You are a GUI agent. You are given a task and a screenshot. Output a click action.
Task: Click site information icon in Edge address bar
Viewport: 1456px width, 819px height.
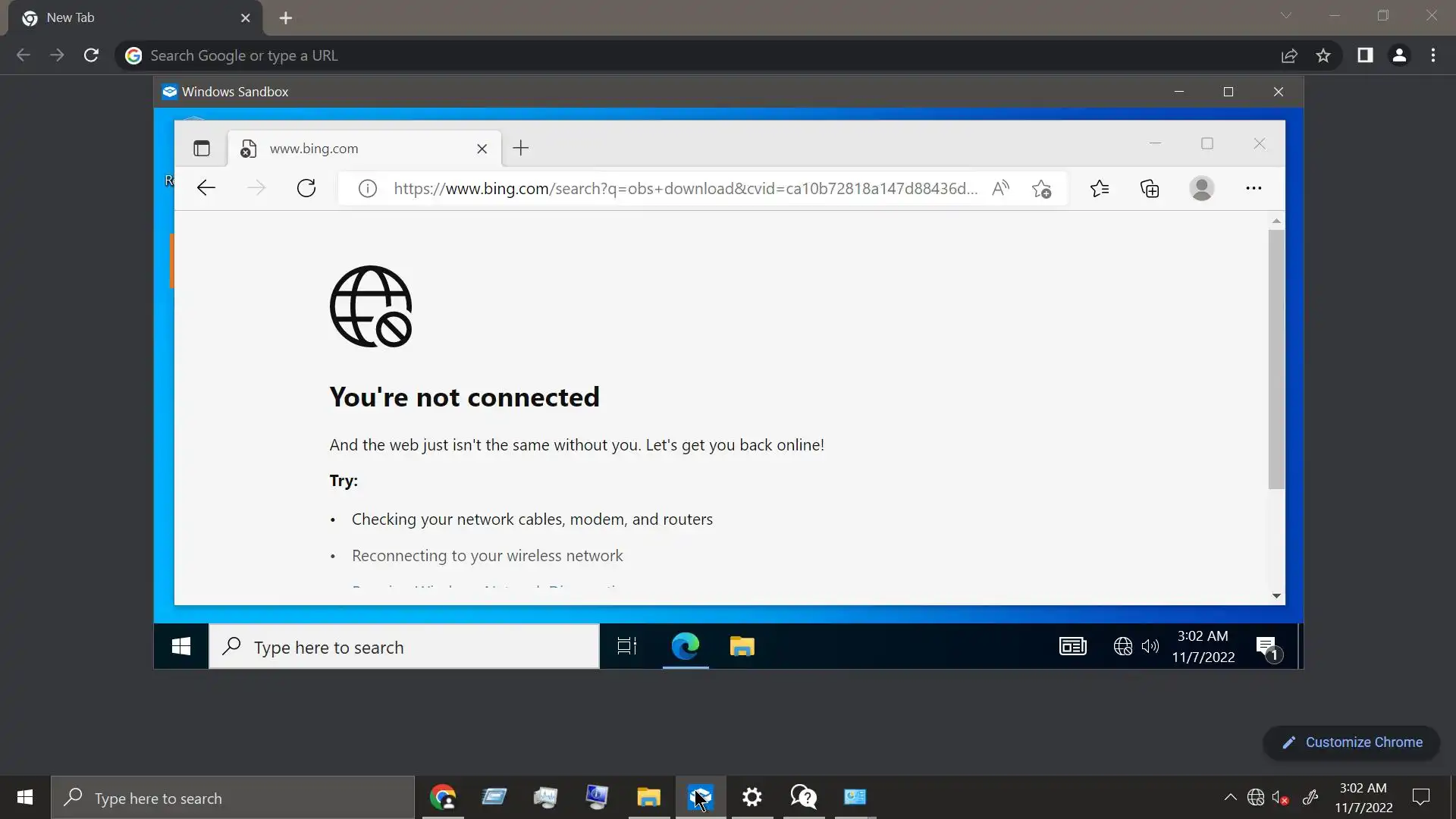[368, 188]
